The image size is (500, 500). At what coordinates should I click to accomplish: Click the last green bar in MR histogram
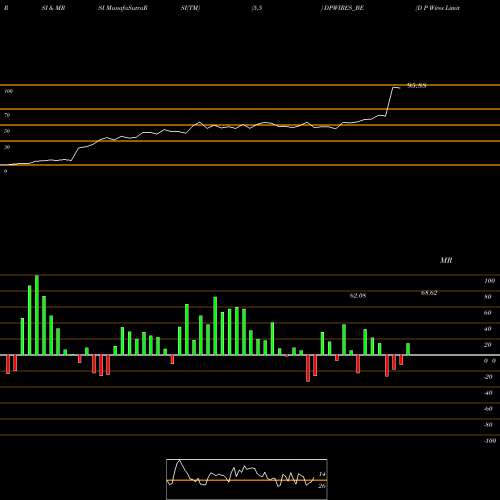pyautogui.click(x=408, y=349)
